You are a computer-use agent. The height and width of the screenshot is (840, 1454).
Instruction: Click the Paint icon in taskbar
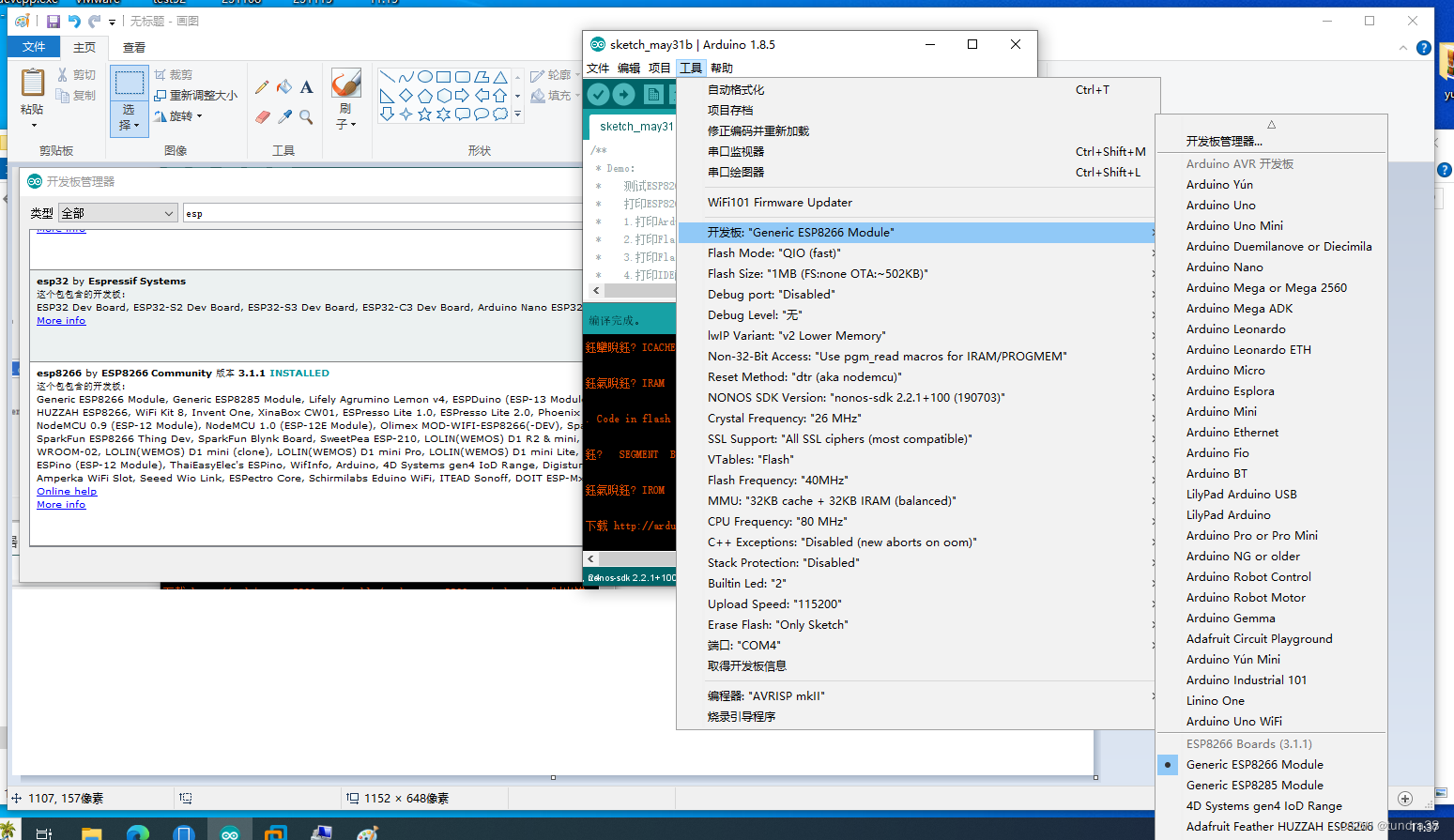pos(368,832)
